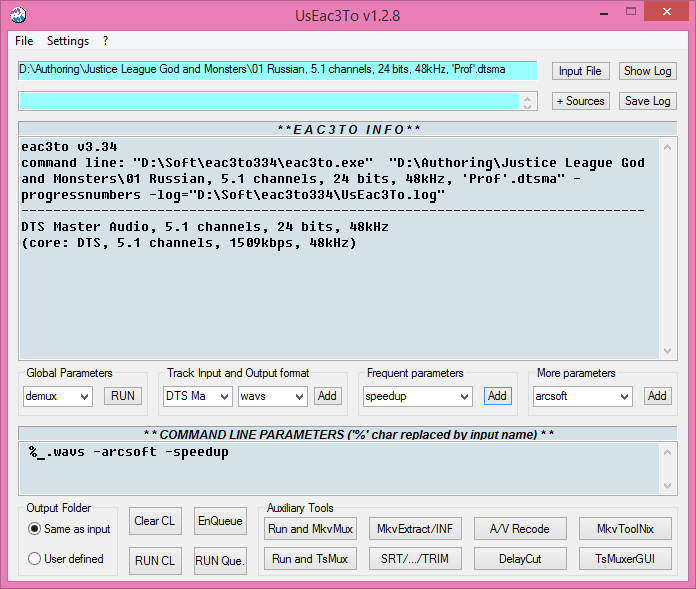Click command line box scrollbar down arrow
696x589 pixels.
pos(667,486)
